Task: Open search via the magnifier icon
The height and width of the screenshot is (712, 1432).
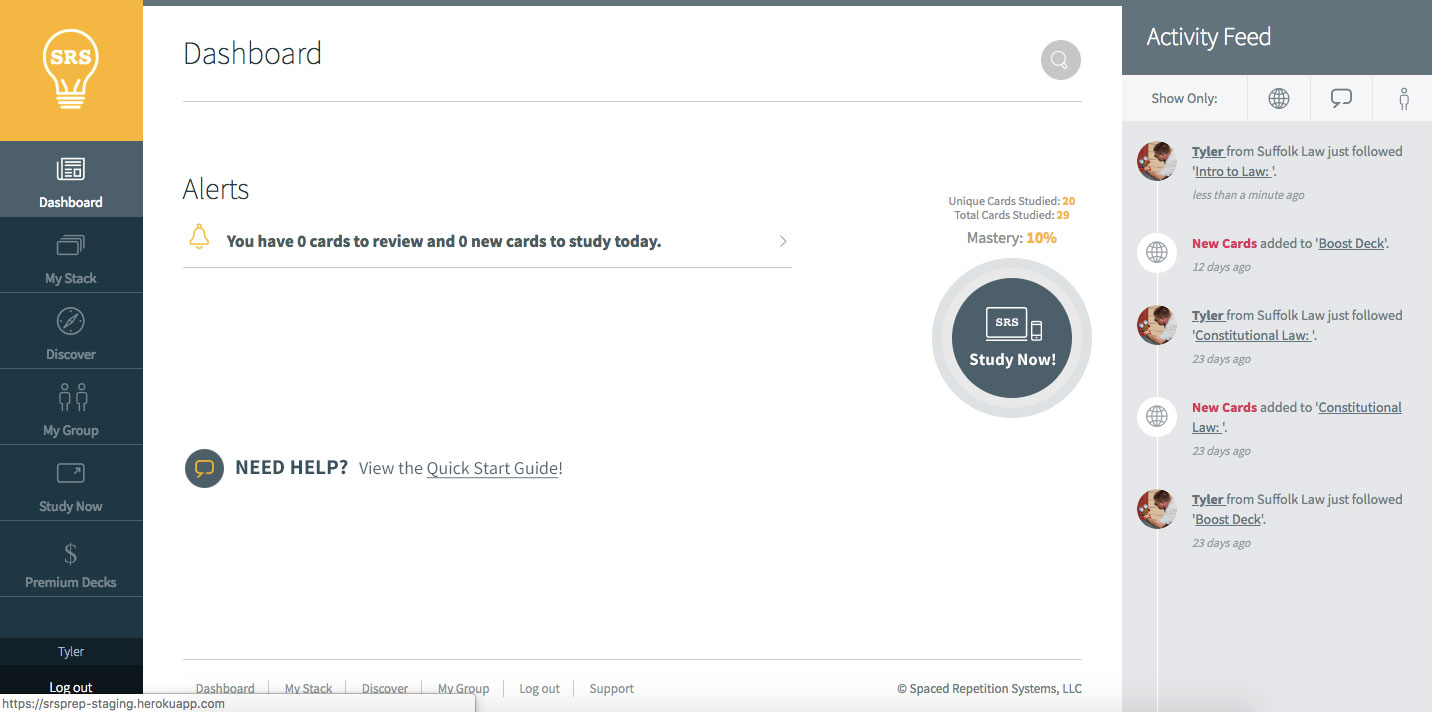Action: coord(1060,60)
